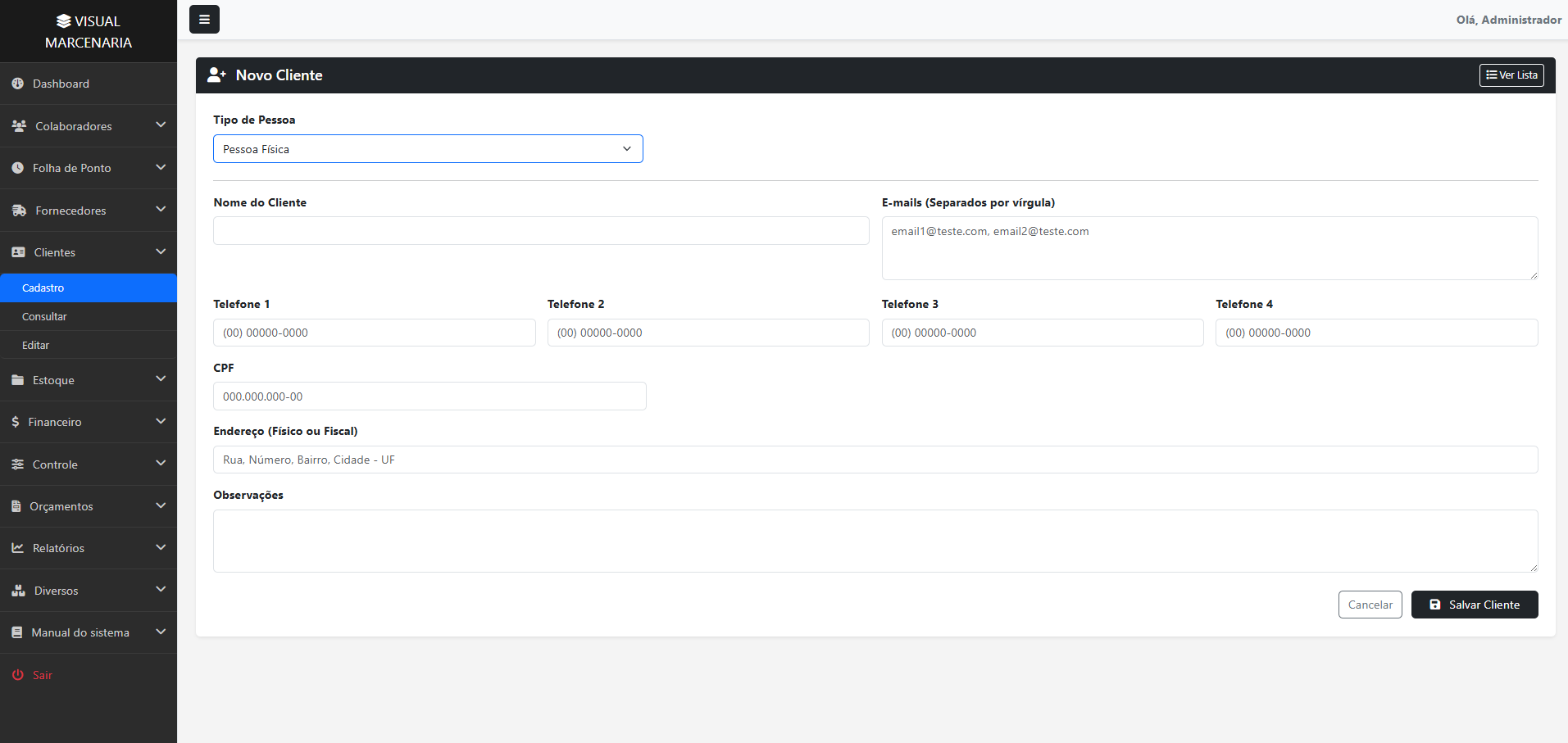Open the Tipo de Pessoa dropdown
The height and width of the screenshot is (743, 1568).
click(x=428, y=149)
